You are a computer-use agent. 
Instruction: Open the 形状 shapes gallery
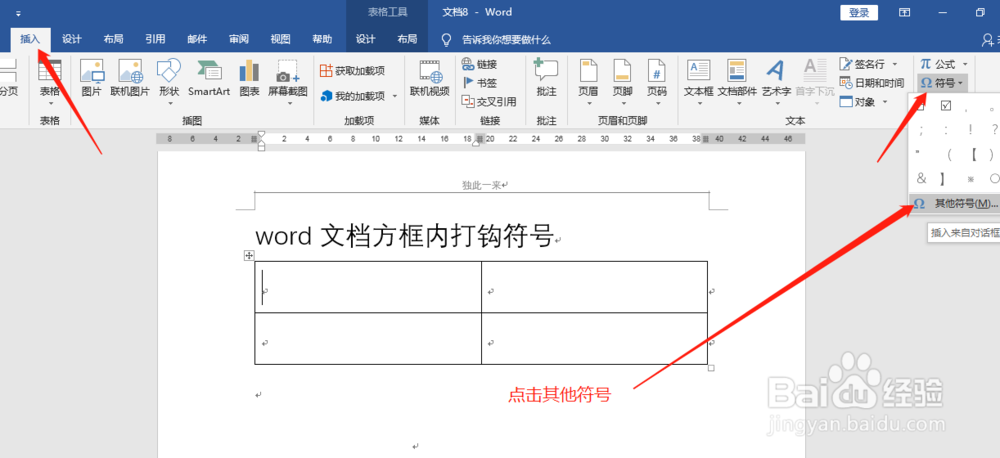tap(169, 82)
